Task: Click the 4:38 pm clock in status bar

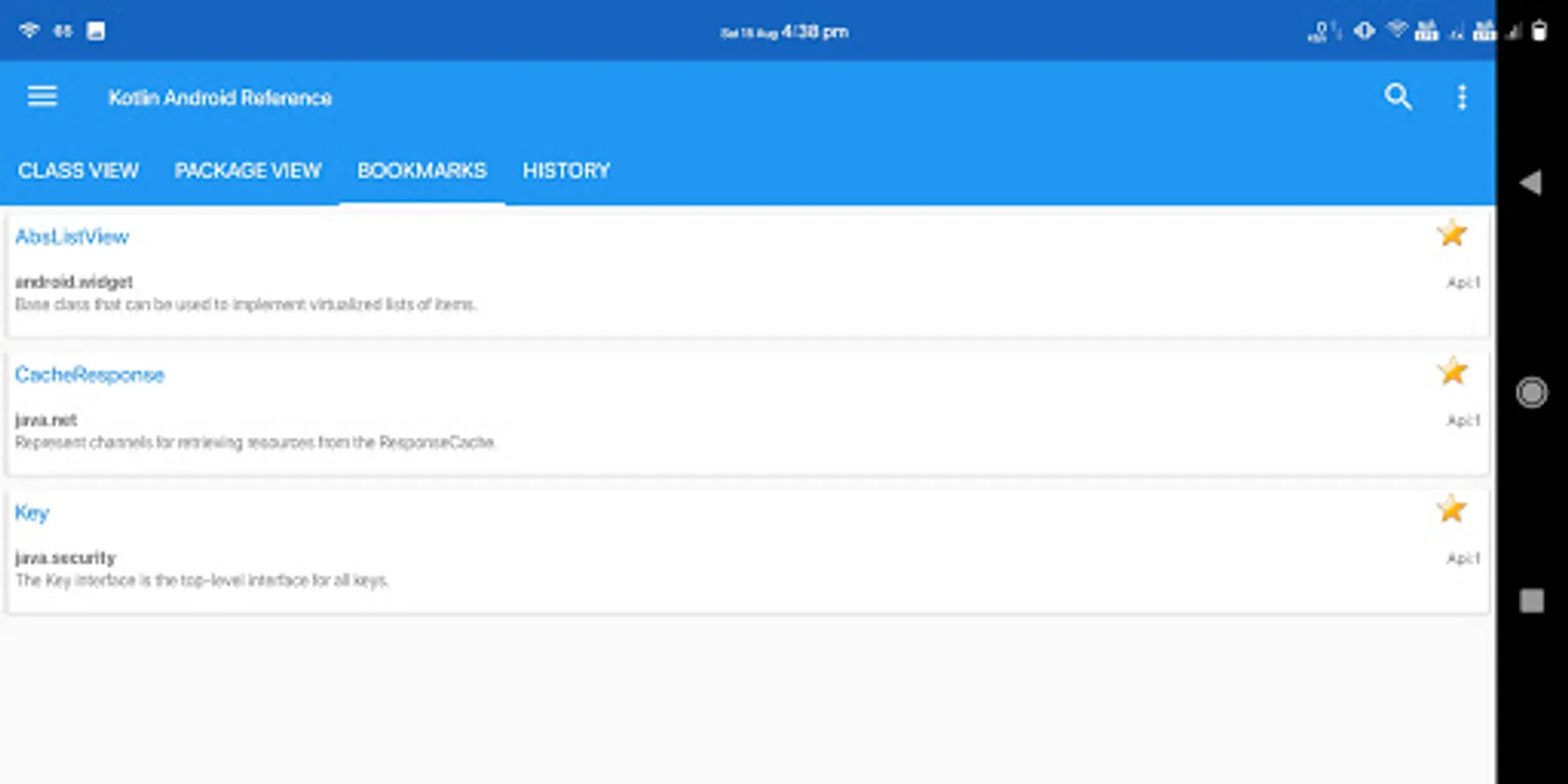Action: click(x=814, y=32)
